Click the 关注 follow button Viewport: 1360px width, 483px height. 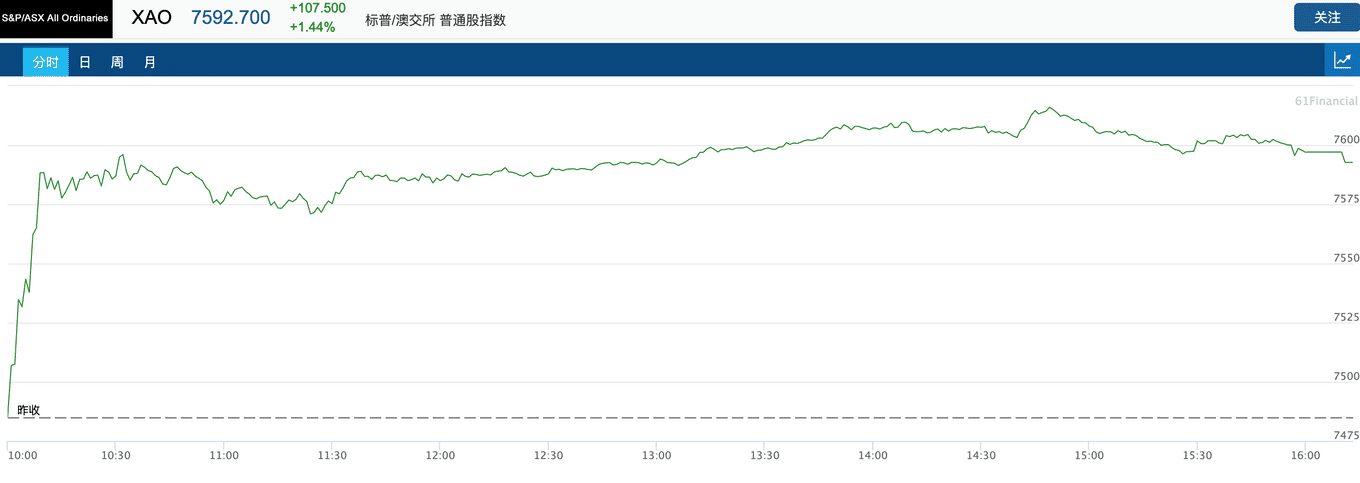1327,17
